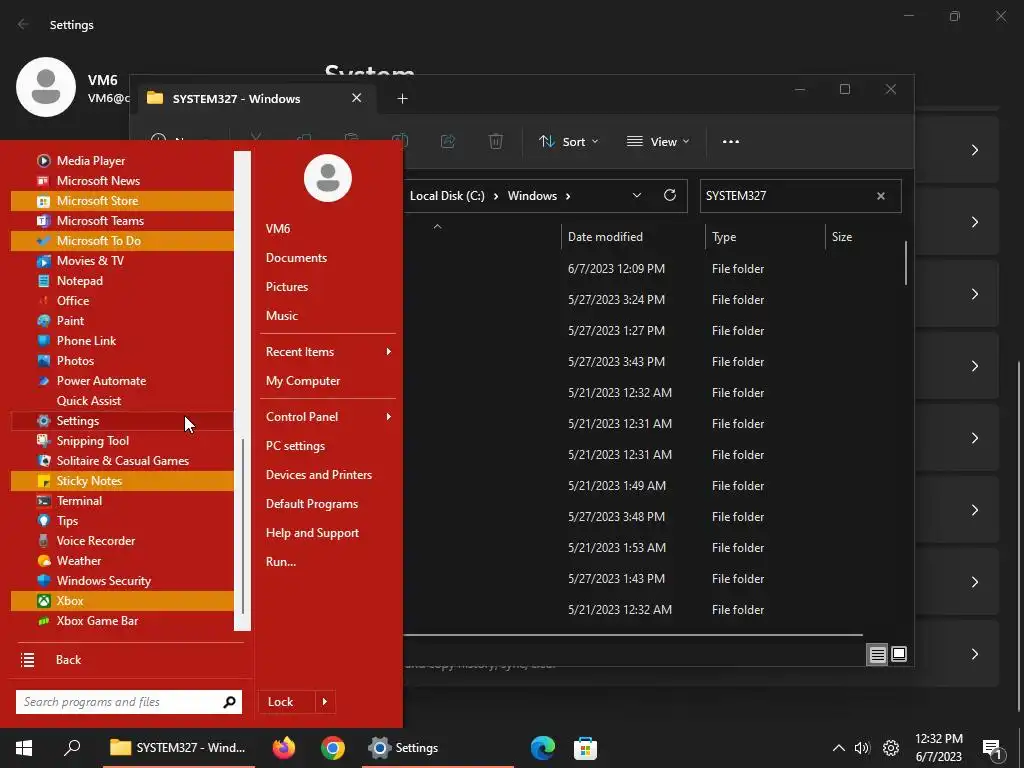Click the chevron after Windows in breadcrumb
This screenshot has height=768, width=1024.
pos(568,196)
